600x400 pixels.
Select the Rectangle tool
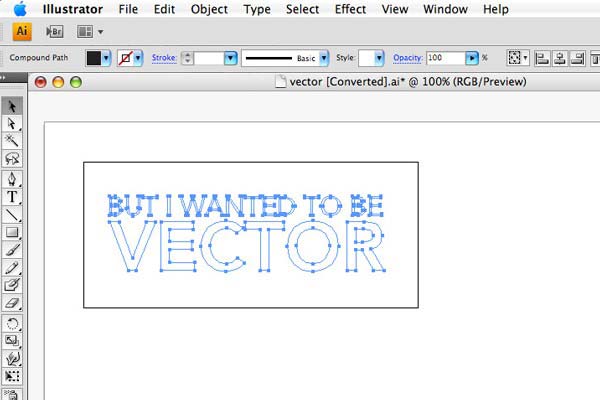point(12,232)
